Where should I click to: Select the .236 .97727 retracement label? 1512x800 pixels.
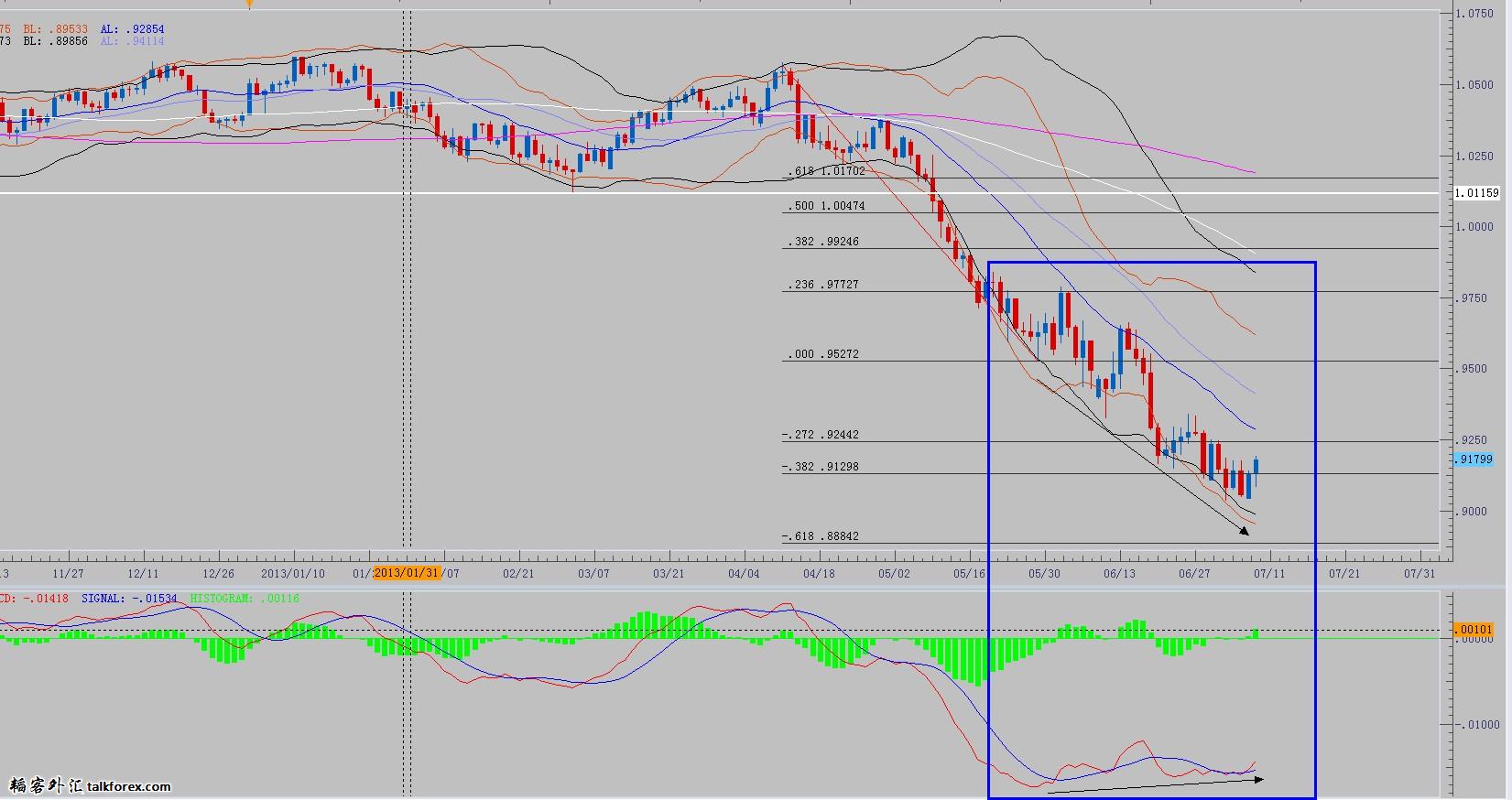click(x=824, y=285)
